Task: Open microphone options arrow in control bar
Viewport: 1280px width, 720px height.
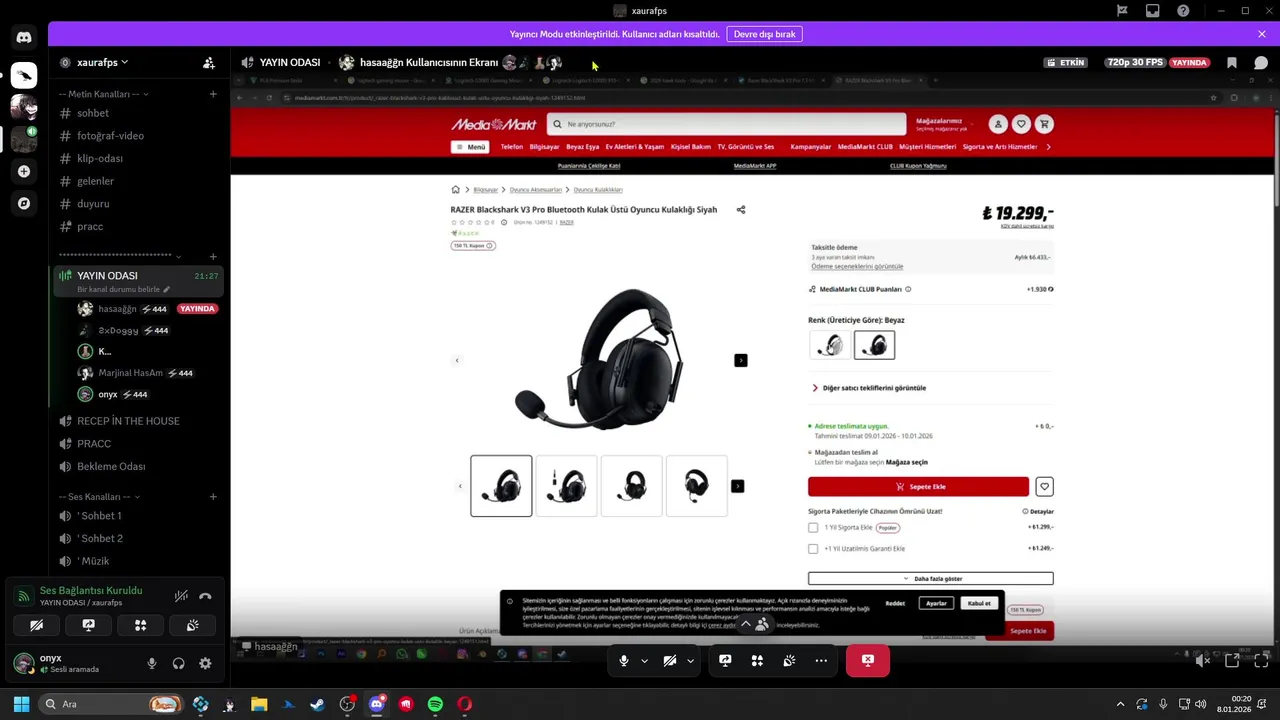Action: (x=644, y=660)
